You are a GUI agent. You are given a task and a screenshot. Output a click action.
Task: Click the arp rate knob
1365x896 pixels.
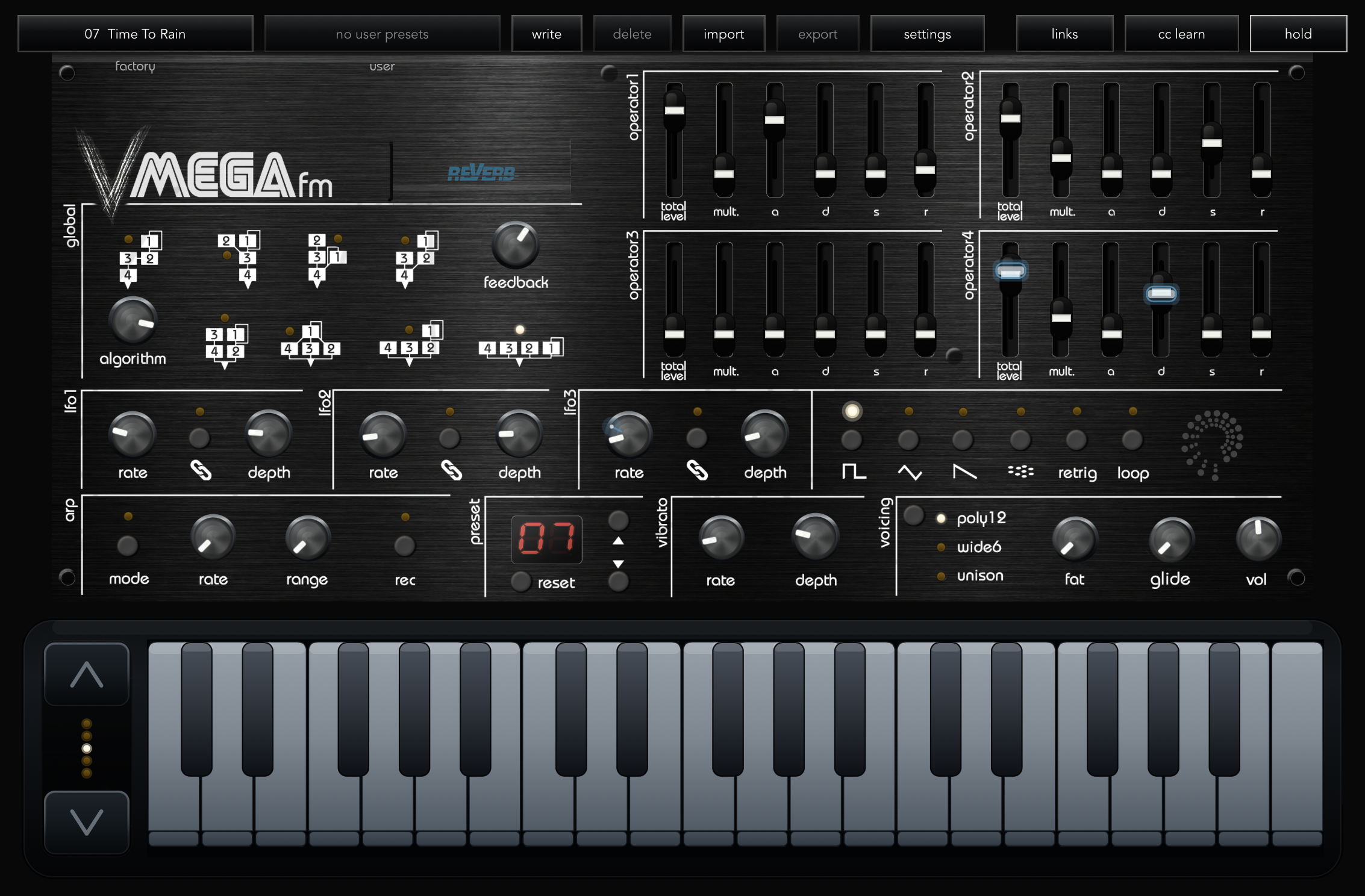click(213, 538)
